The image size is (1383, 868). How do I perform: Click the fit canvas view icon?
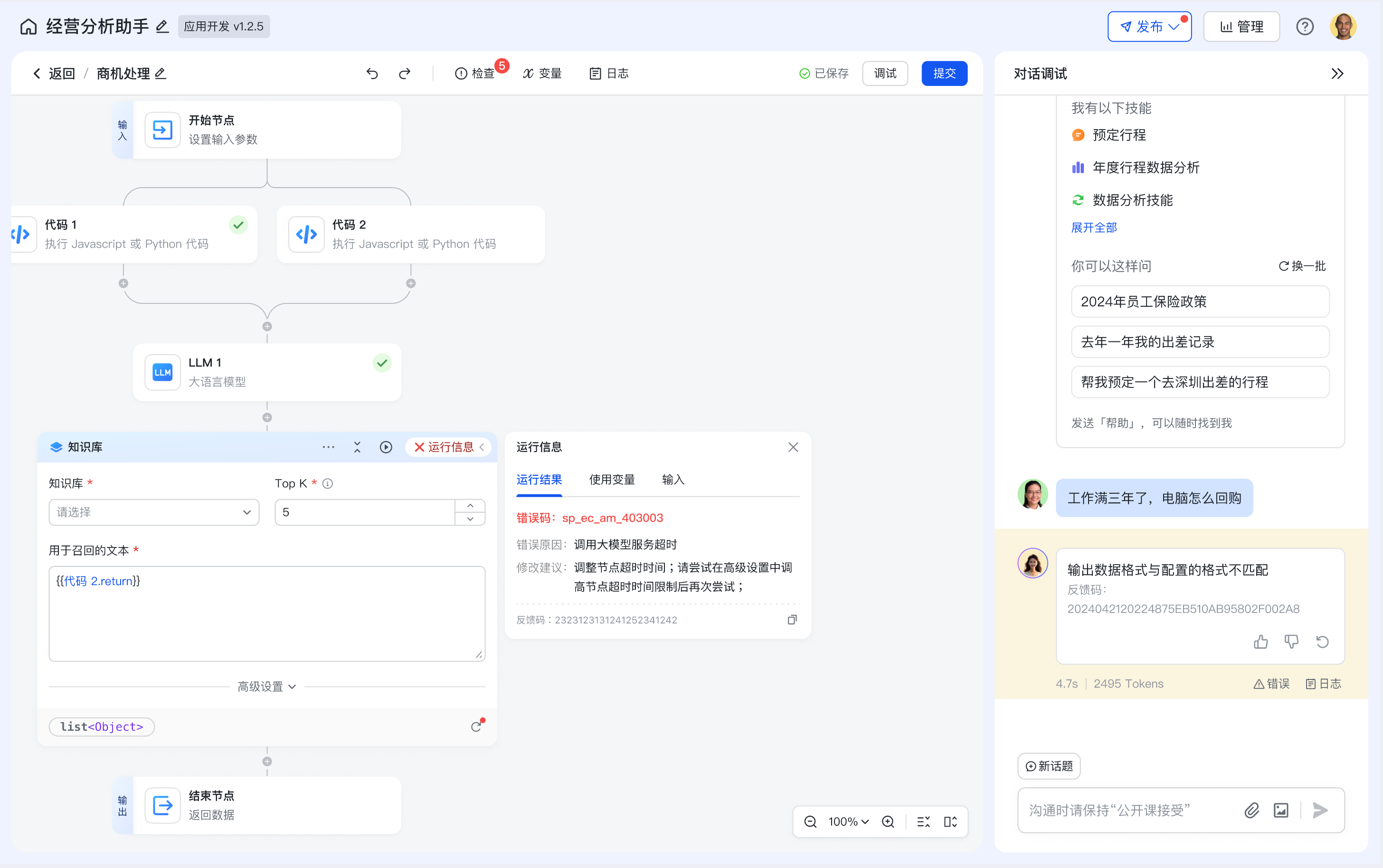[x=951, y=821]
